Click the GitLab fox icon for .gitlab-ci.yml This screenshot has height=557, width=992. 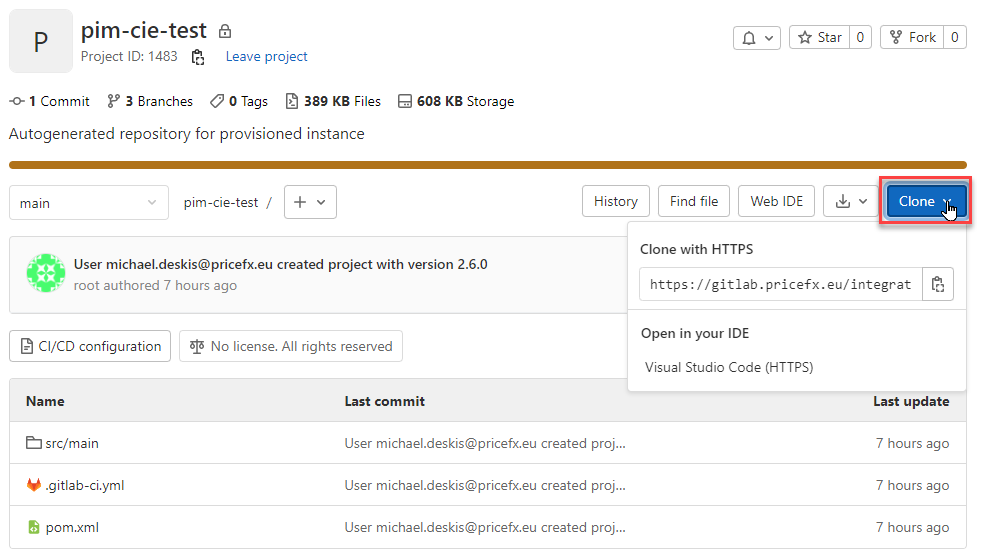coord(34,485)
